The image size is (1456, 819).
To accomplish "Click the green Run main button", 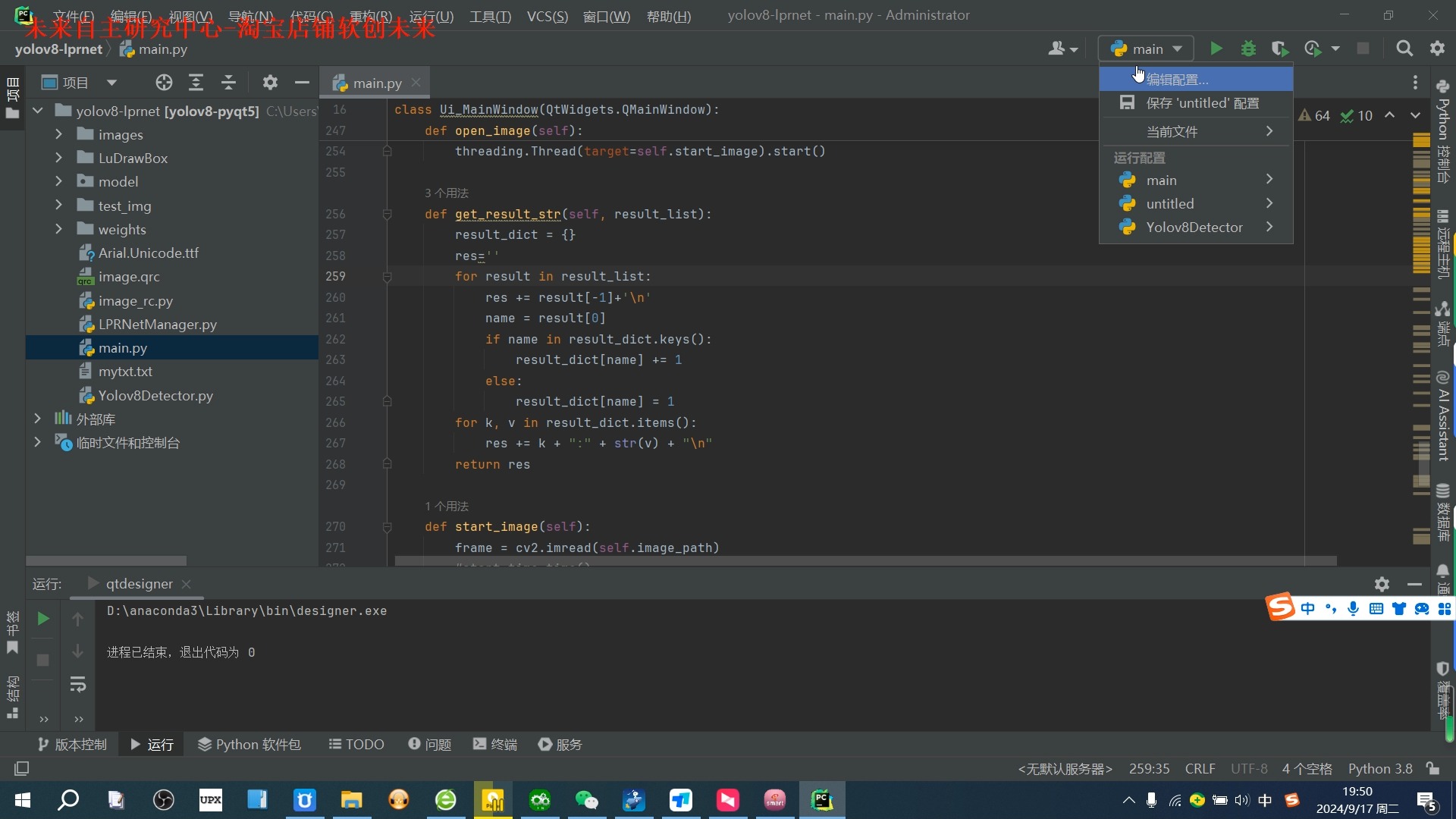I will pos(1216,49).
